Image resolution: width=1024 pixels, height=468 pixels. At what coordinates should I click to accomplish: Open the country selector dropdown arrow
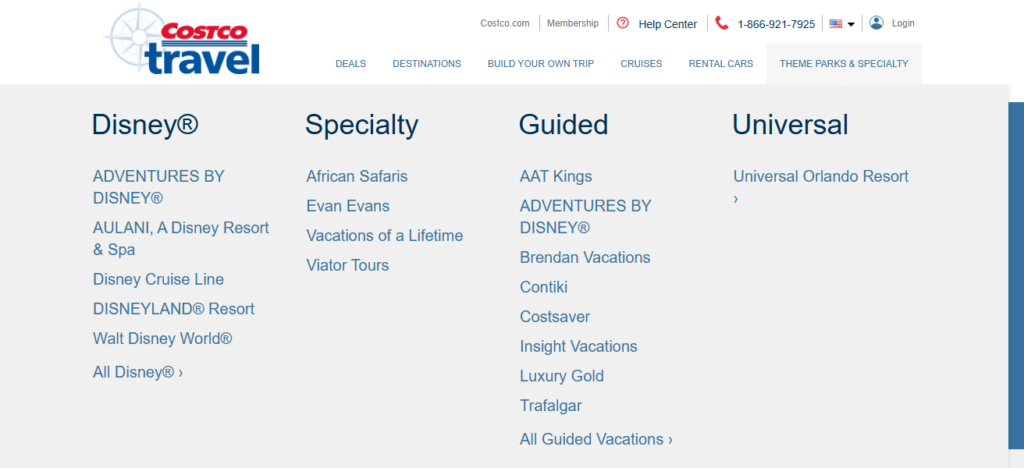coord(851,24)
